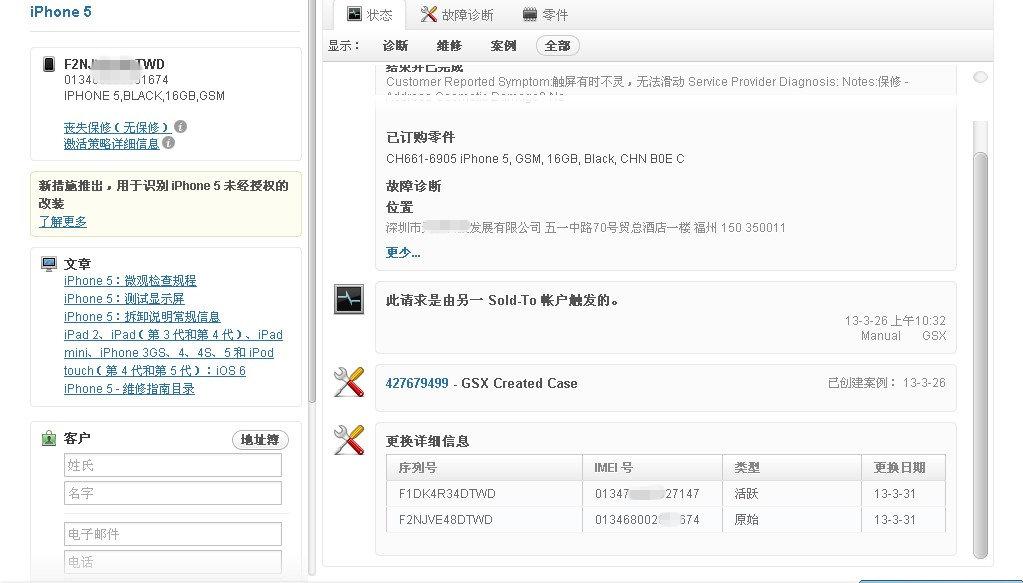Filter display by 维修
Viewport: 1023px width, 583px height.
click(x=449, y=46)
